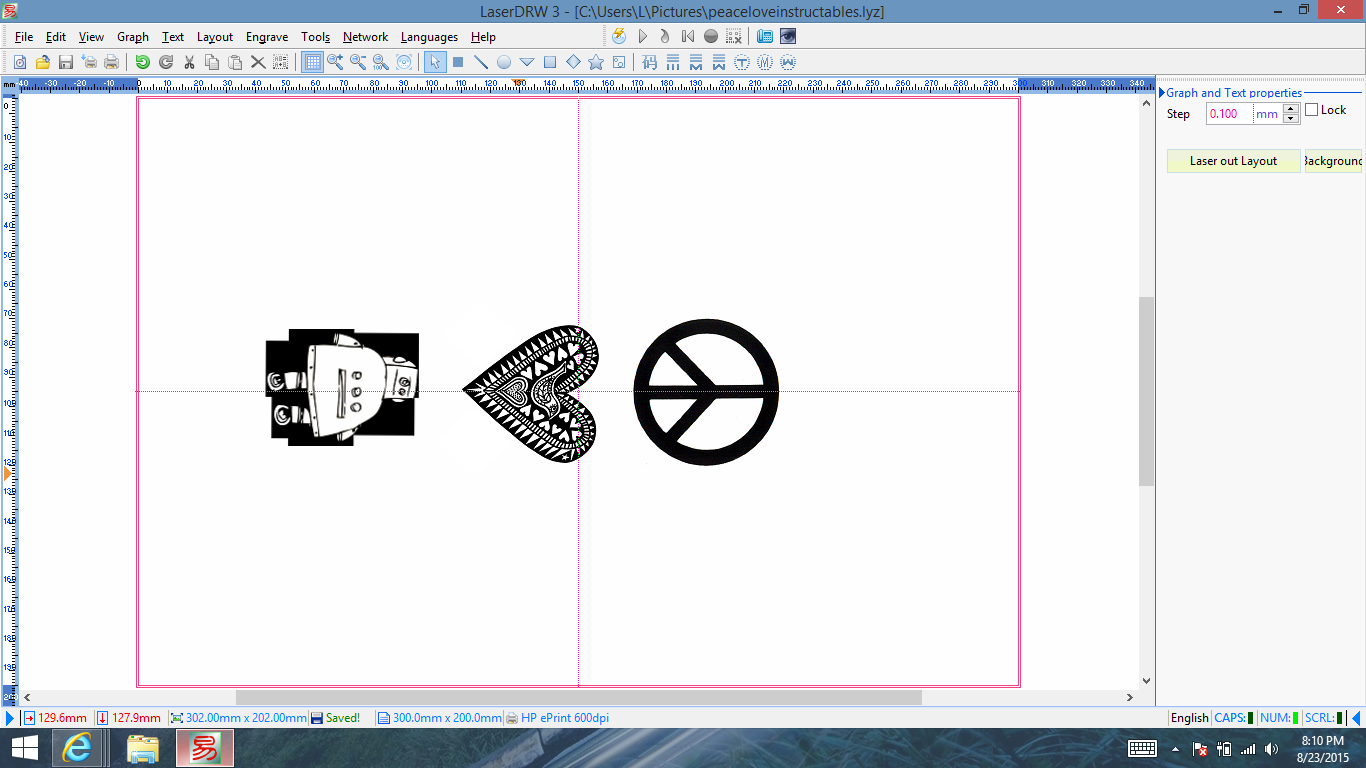
Task: Select the peace sign image
Action: (706, 392)
